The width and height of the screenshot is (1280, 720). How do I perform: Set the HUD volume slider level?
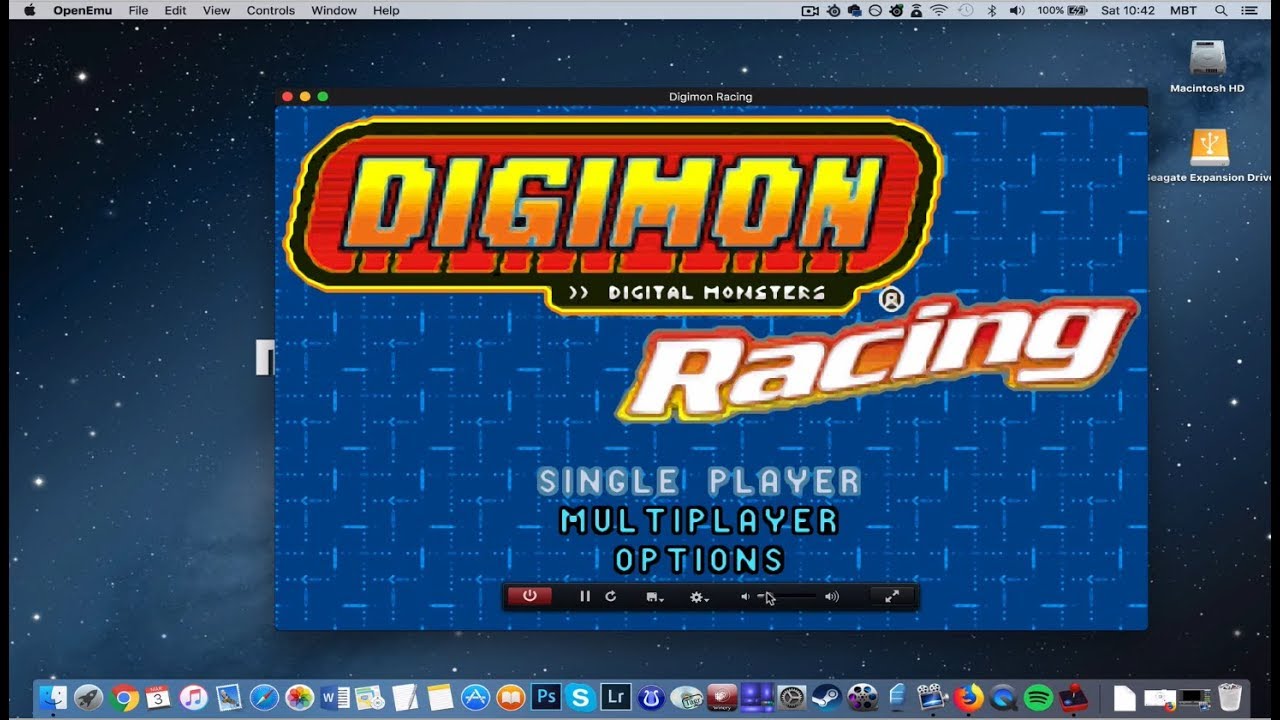click(x=788, y=597)
